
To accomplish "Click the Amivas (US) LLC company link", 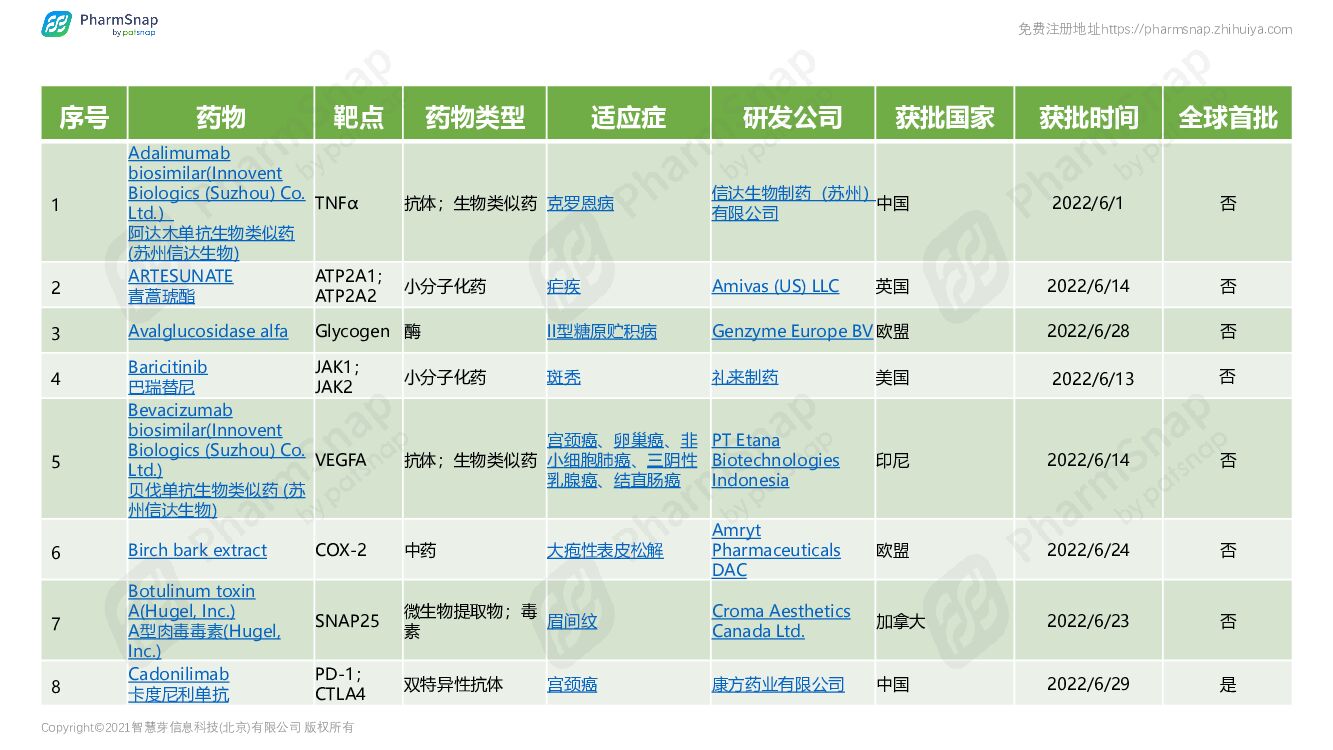I will 776,286.
